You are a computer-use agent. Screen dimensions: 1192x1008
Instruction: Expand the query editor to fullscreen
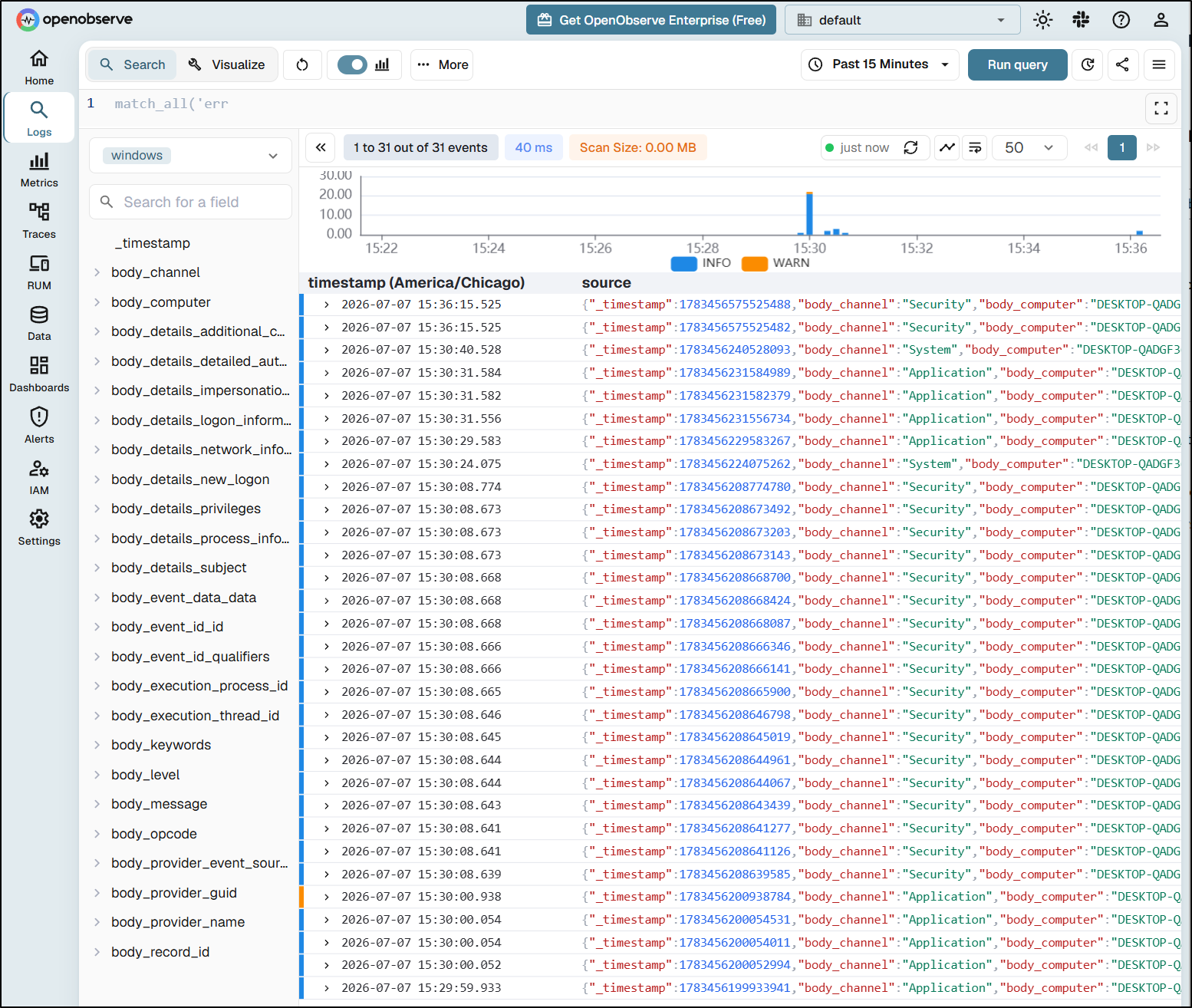pyautogui.click(x=1161, y=108)
